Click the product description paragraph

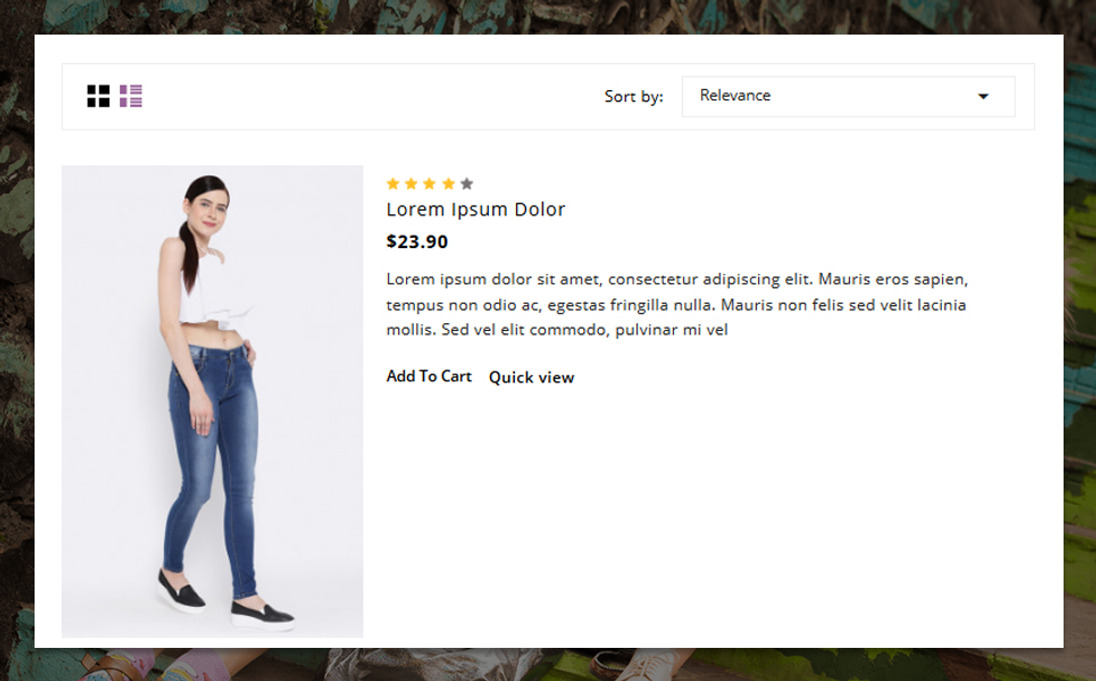tap(676, 304)
